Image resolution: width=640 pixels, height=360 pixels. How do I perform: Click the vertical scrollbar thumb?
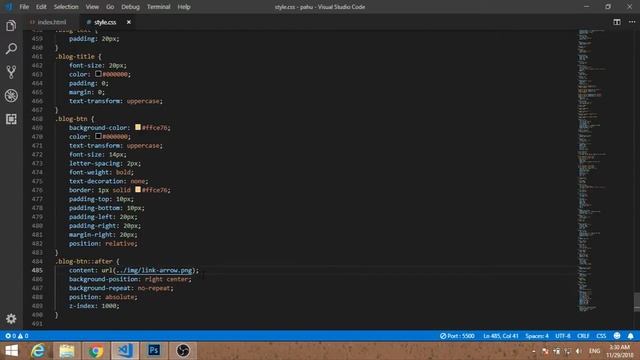(637, 302)
